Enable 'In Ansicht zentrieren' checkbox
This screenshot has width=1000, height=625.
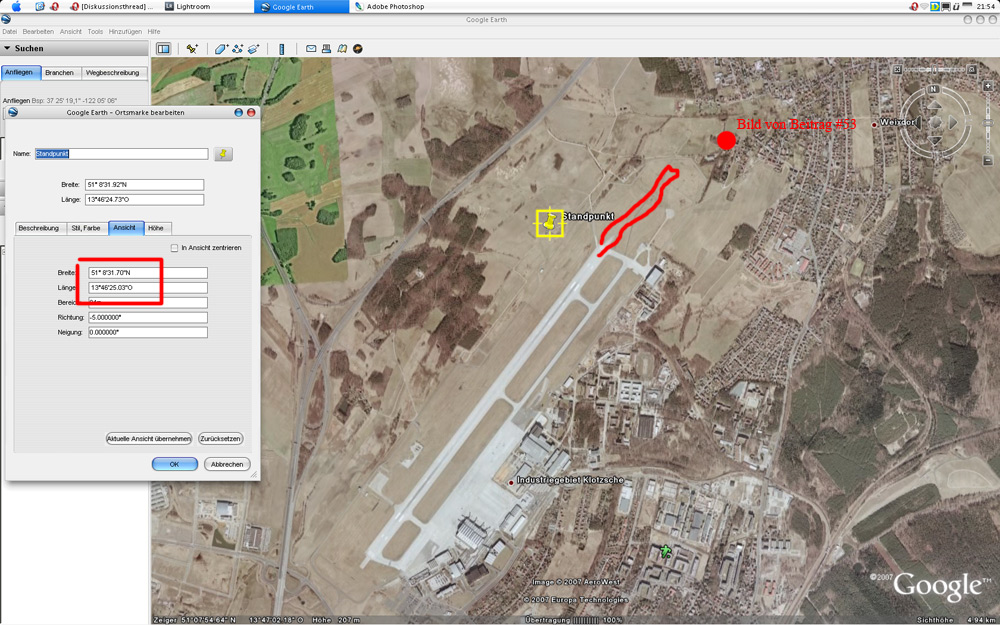[174, 247]
